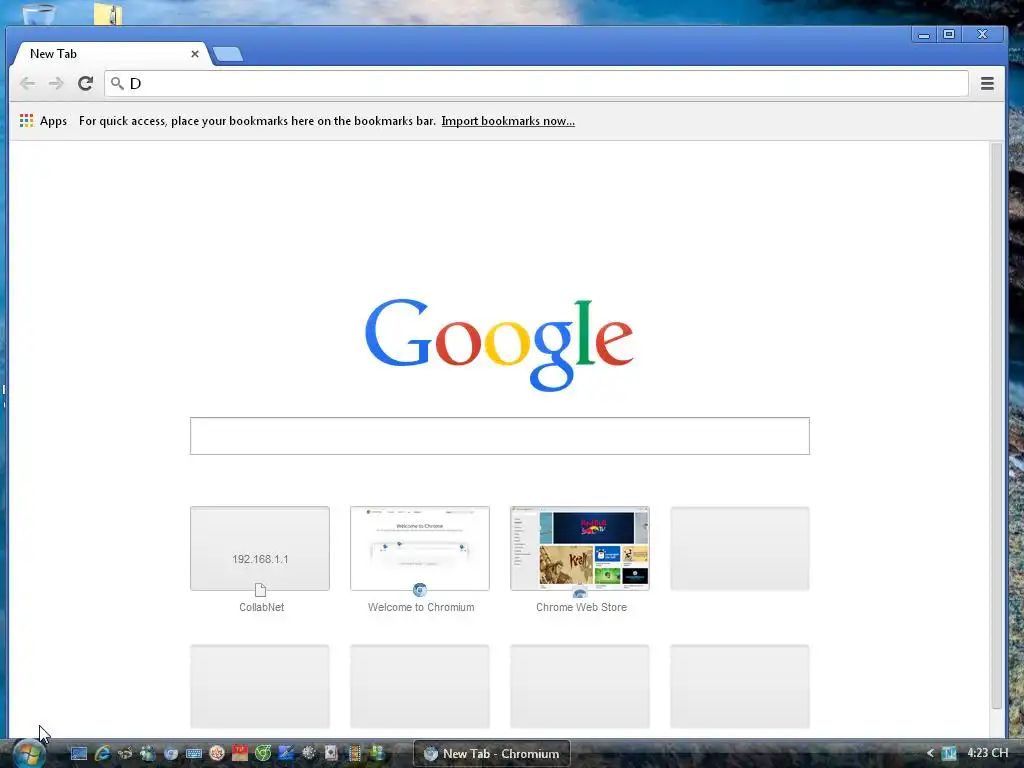The image size is (1024, 768).
Task: Click the Google search box
Action: point(500,436)
